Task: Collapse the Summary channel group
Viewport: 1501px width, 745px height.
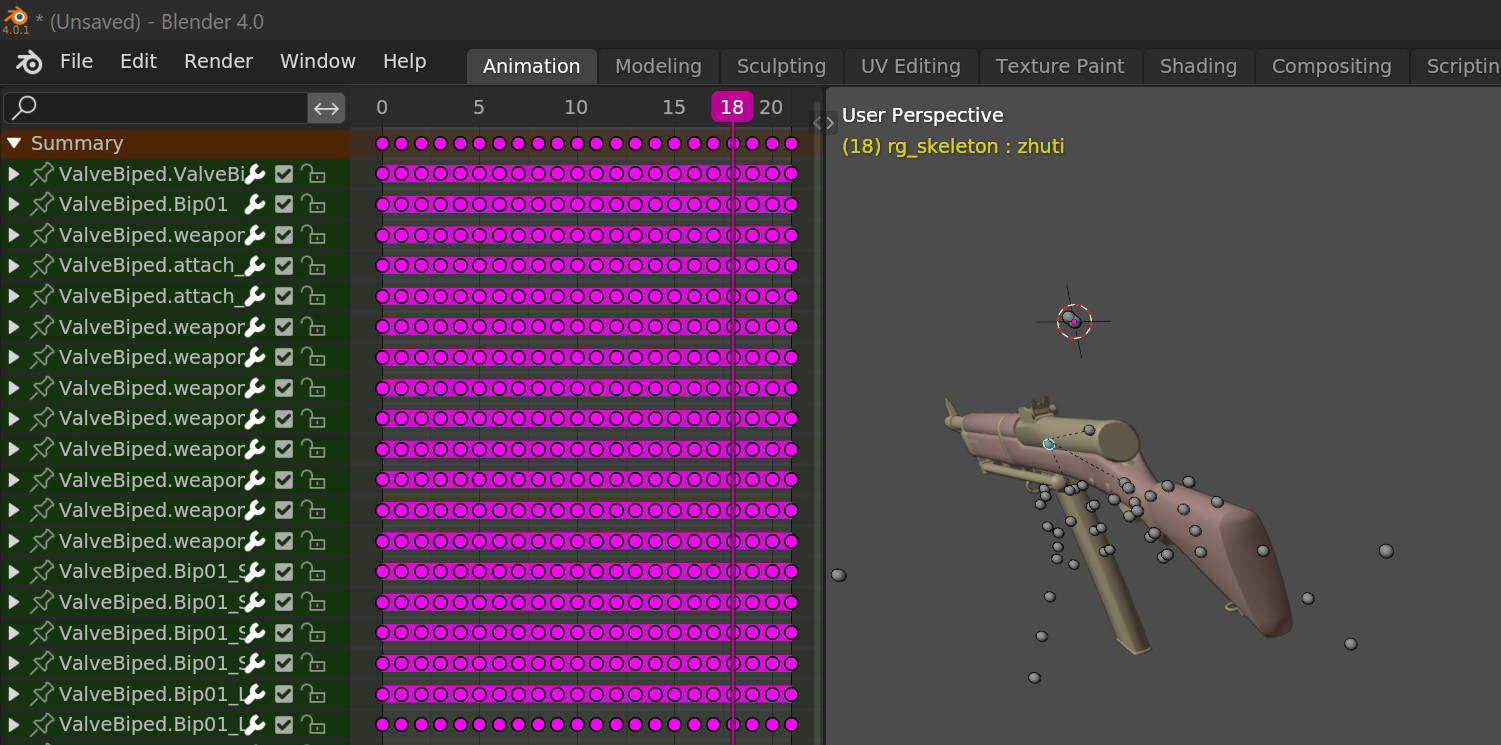Action: pos(14,144)
